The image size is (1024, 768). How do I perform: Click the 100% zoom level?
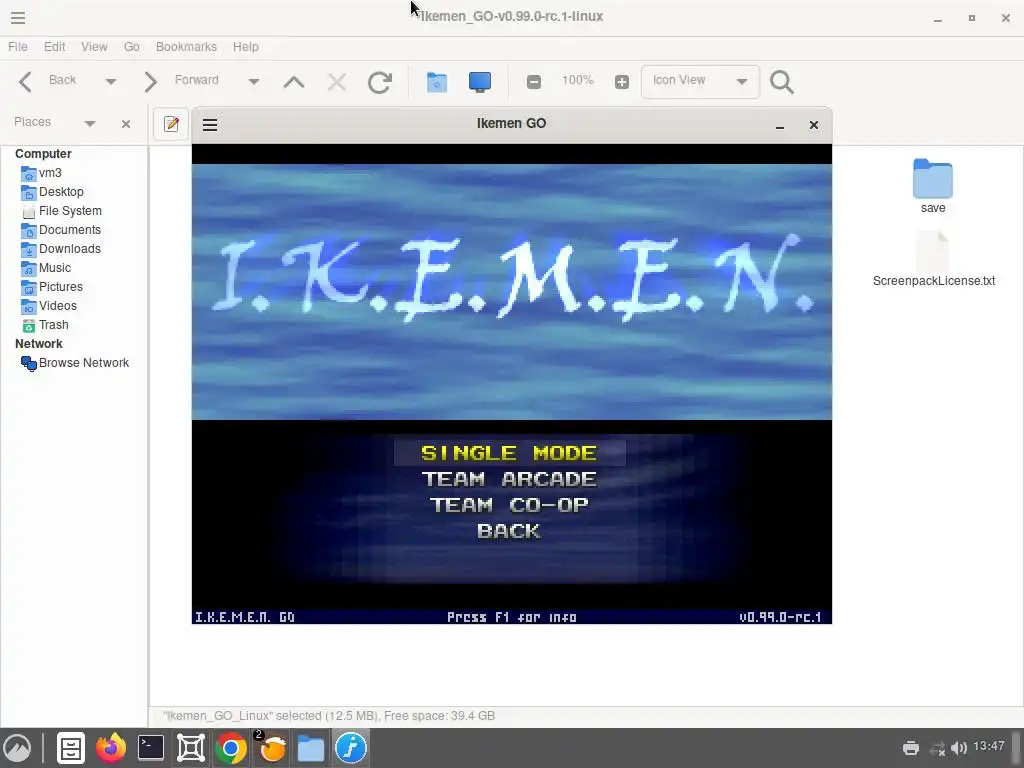pyautogui.click(x=578, y=80)
